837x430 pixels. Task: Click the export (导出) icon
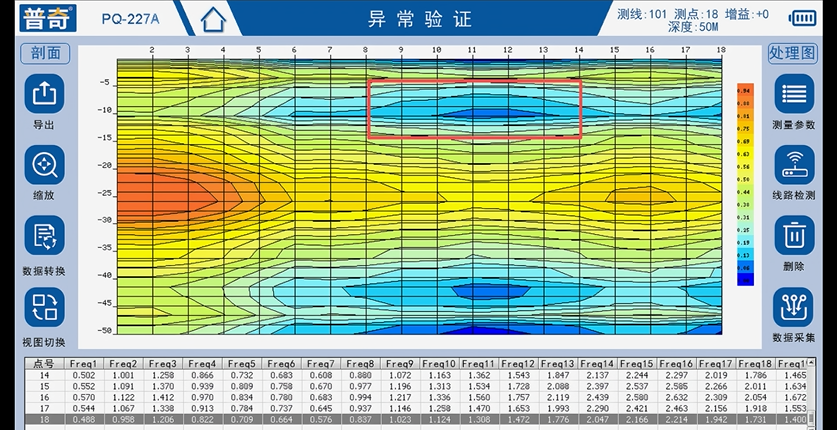tap(44, 94)
